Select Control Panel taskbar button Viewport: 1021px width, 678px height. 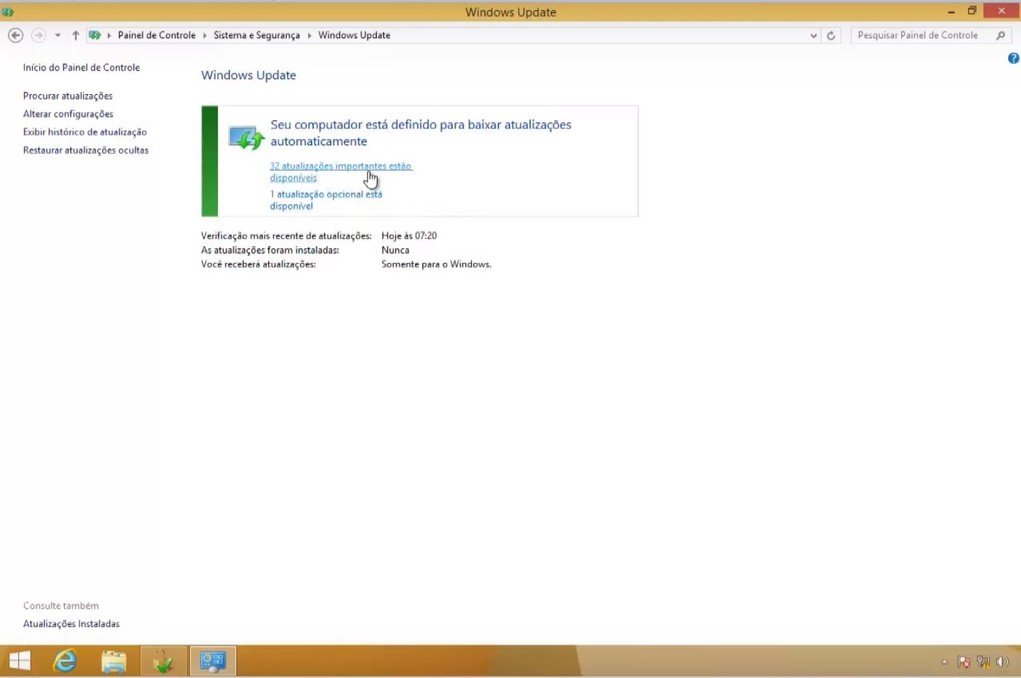pos(213,661)
